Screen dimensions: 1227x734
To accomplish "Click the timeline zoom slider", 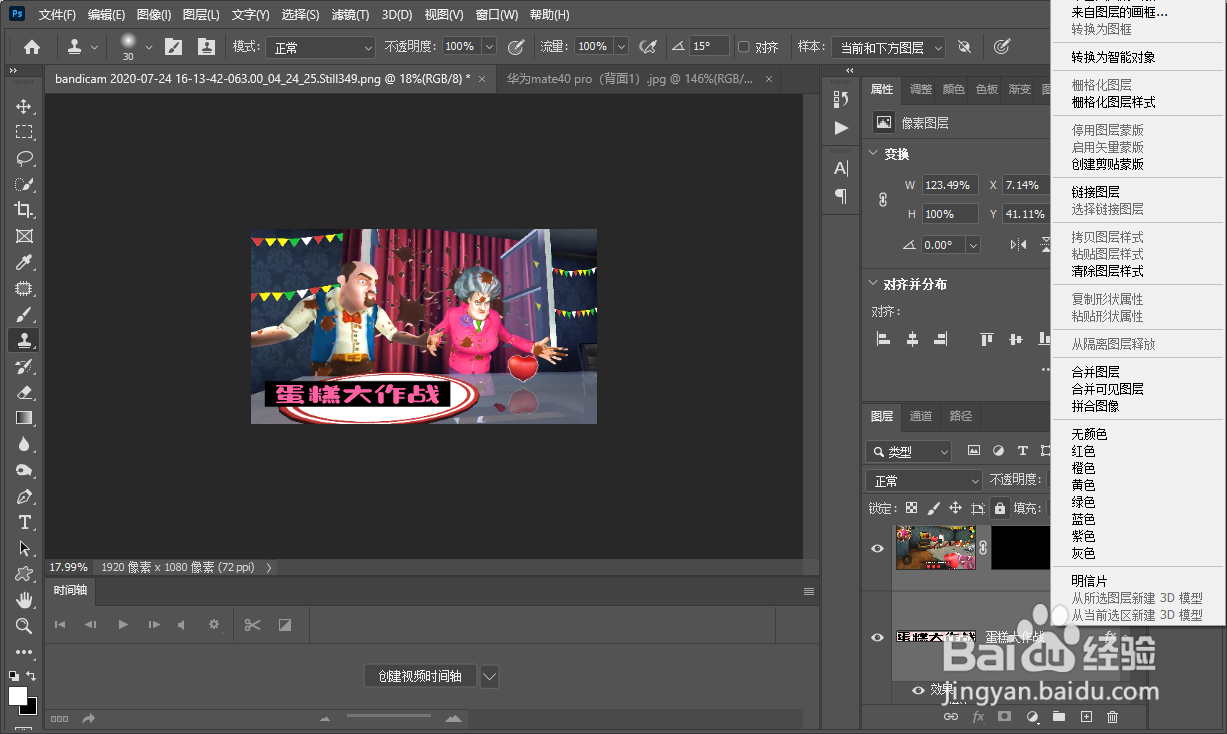I will 391,717.
